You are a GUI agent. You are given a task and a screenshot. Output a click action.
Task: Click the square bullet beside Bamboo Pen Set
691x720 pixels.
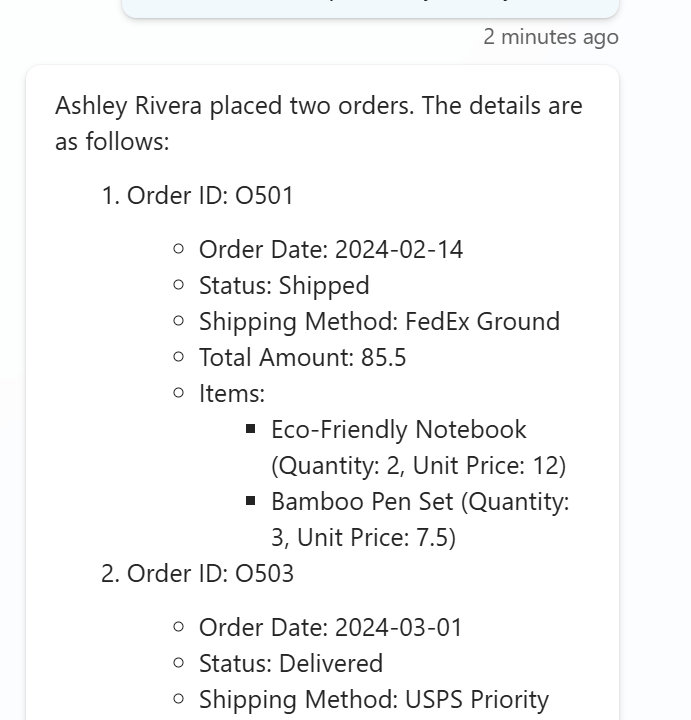click(x=250, y=501)
